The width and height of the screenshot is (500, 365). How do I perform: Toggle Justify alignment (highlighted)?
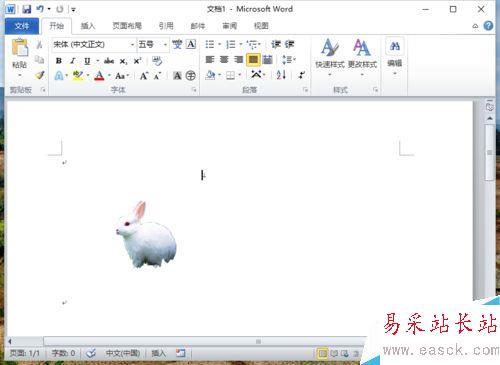(x=253, y=60)
